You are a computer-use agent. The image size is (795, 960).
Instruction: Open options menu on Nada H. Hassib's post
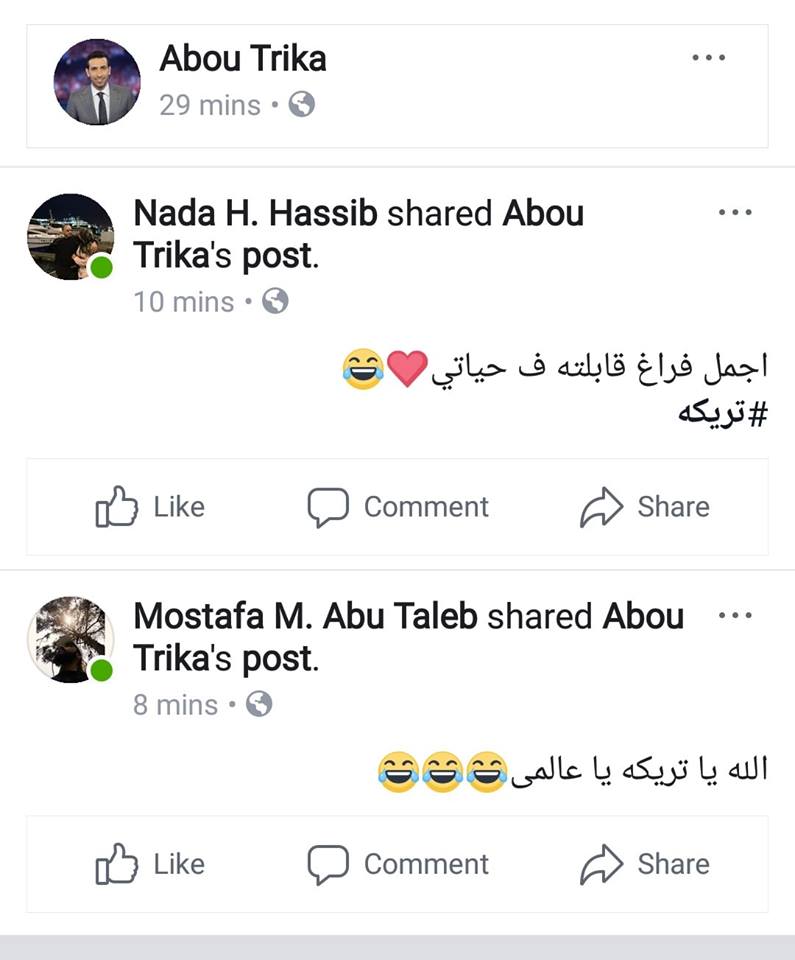734,212
